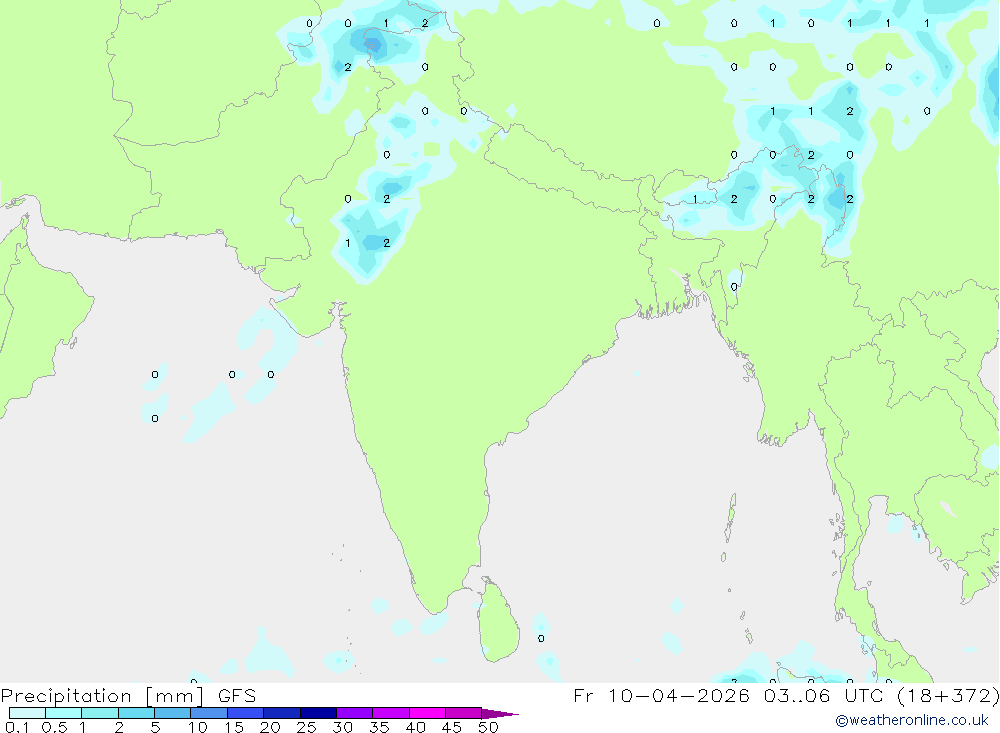Click the 30–35 mm purple legend swatch

click(x=354, y=713)
